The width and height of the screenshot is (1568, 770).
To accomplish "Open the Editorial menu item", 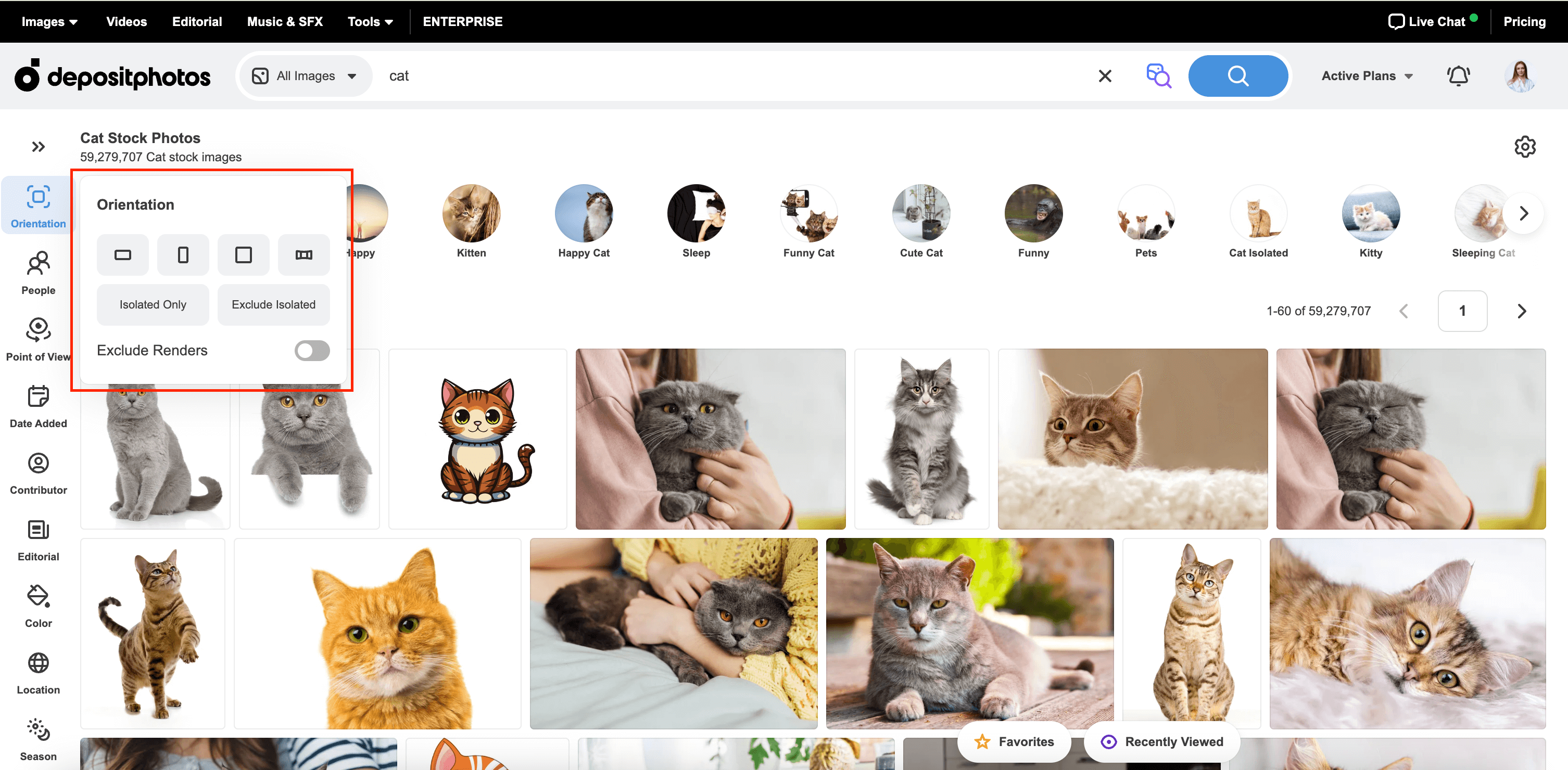I will (197, 21).
